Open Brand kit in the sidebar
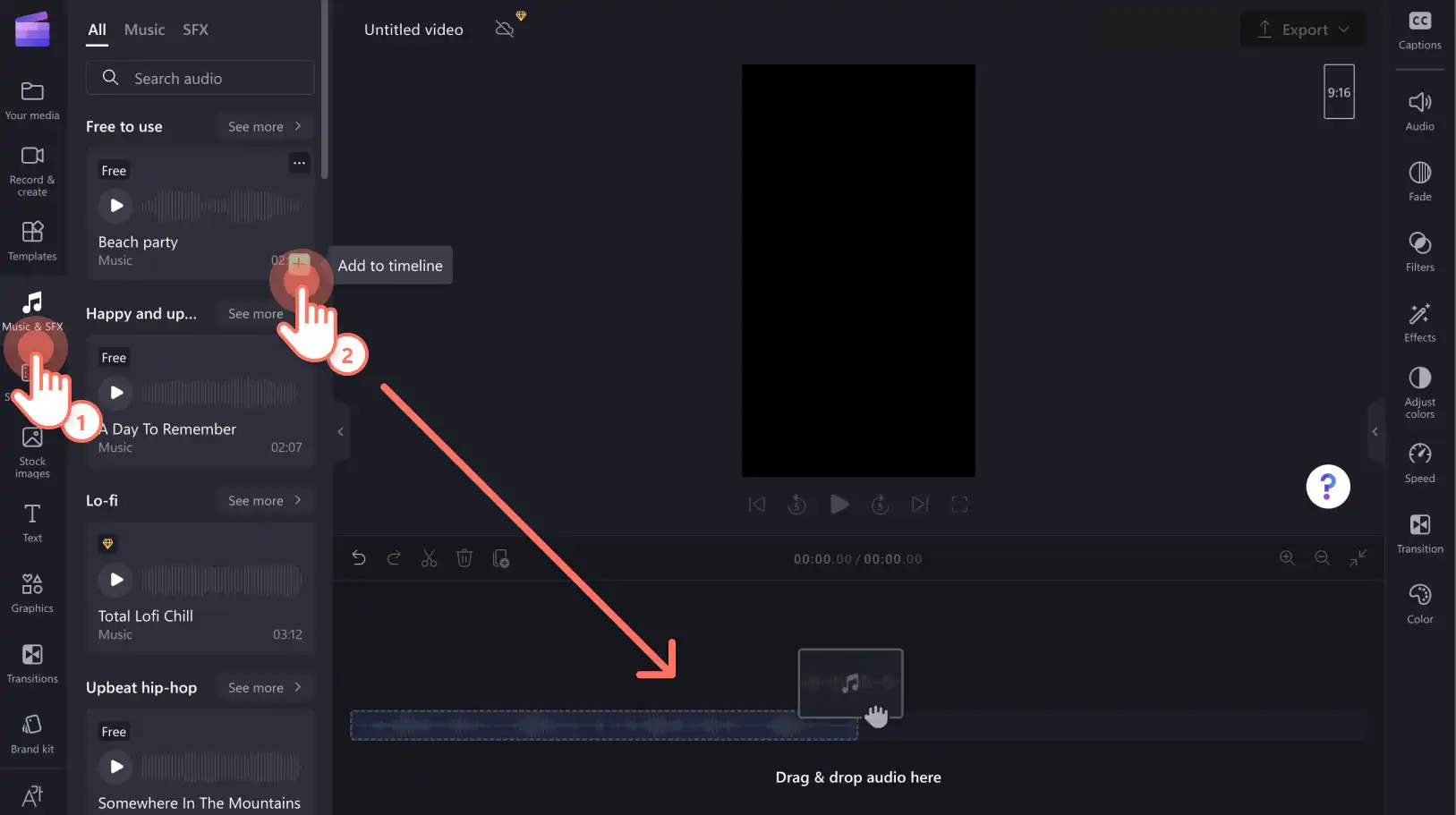 (32, 734)
